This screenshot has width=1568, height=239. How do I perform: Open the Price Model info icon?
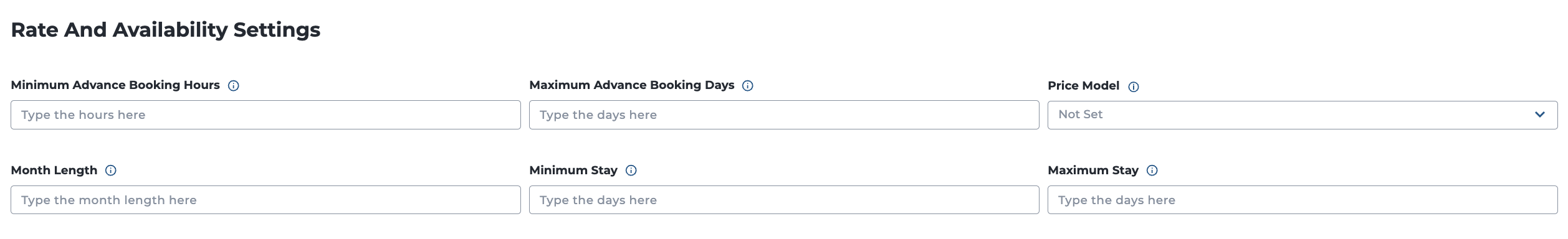click(1134, 87)
